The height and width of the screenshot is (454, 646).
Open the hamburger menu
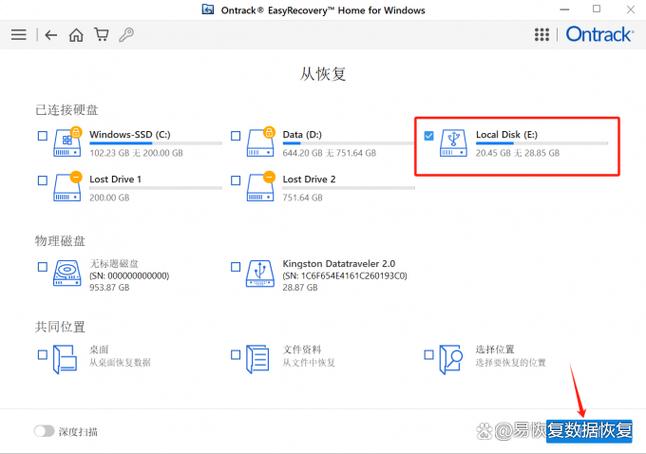coord(19,35)
